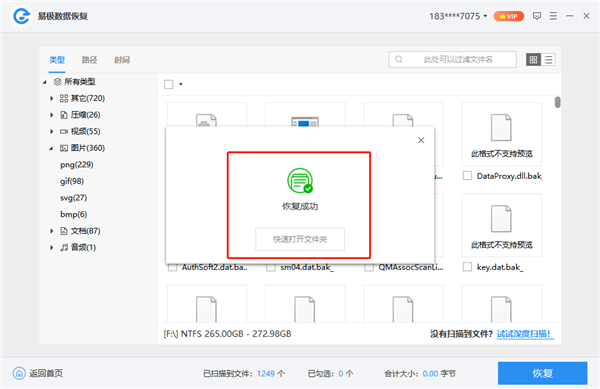Click the 试试深度扫描! link

pyautogui.click(x=524, y=334)
